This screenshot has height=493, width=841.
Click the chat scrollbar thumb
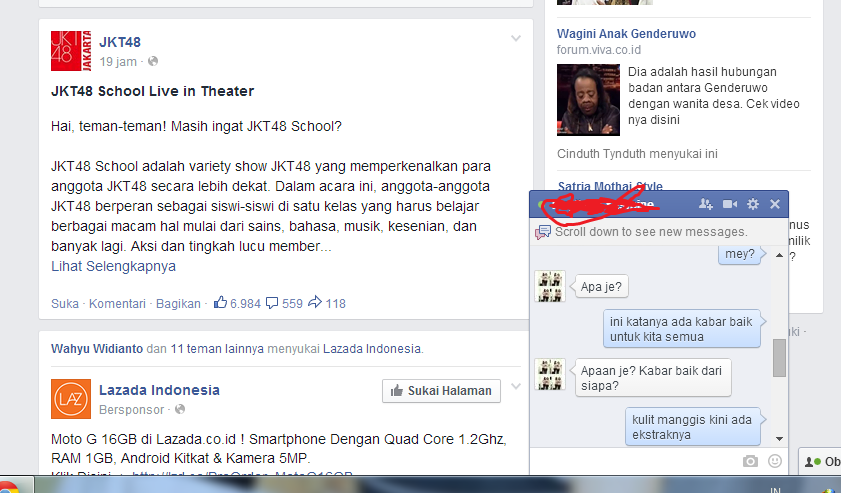coord(779,358)
